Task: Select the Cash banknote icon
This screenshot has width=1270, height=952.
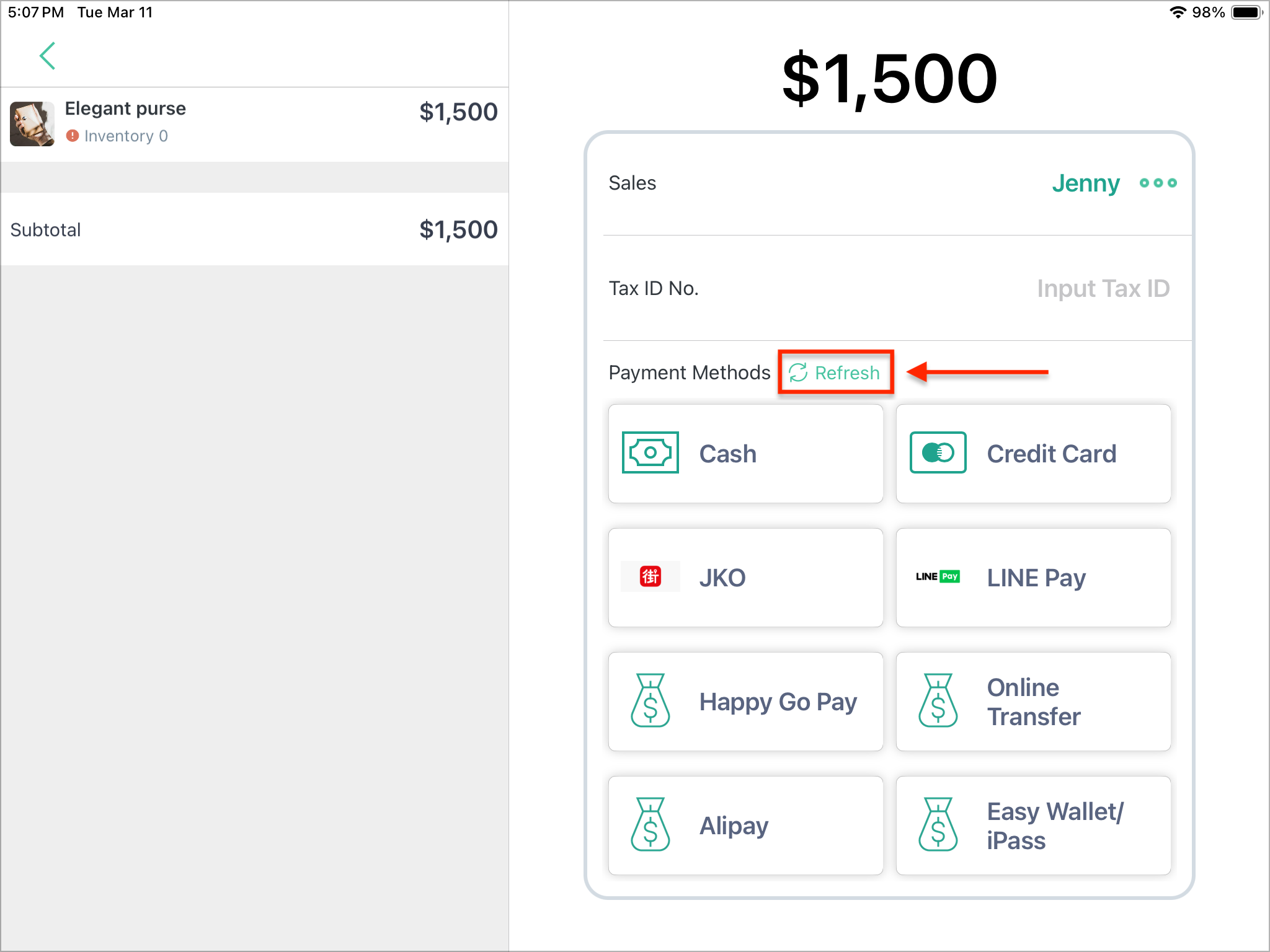Action: [650, 452]
